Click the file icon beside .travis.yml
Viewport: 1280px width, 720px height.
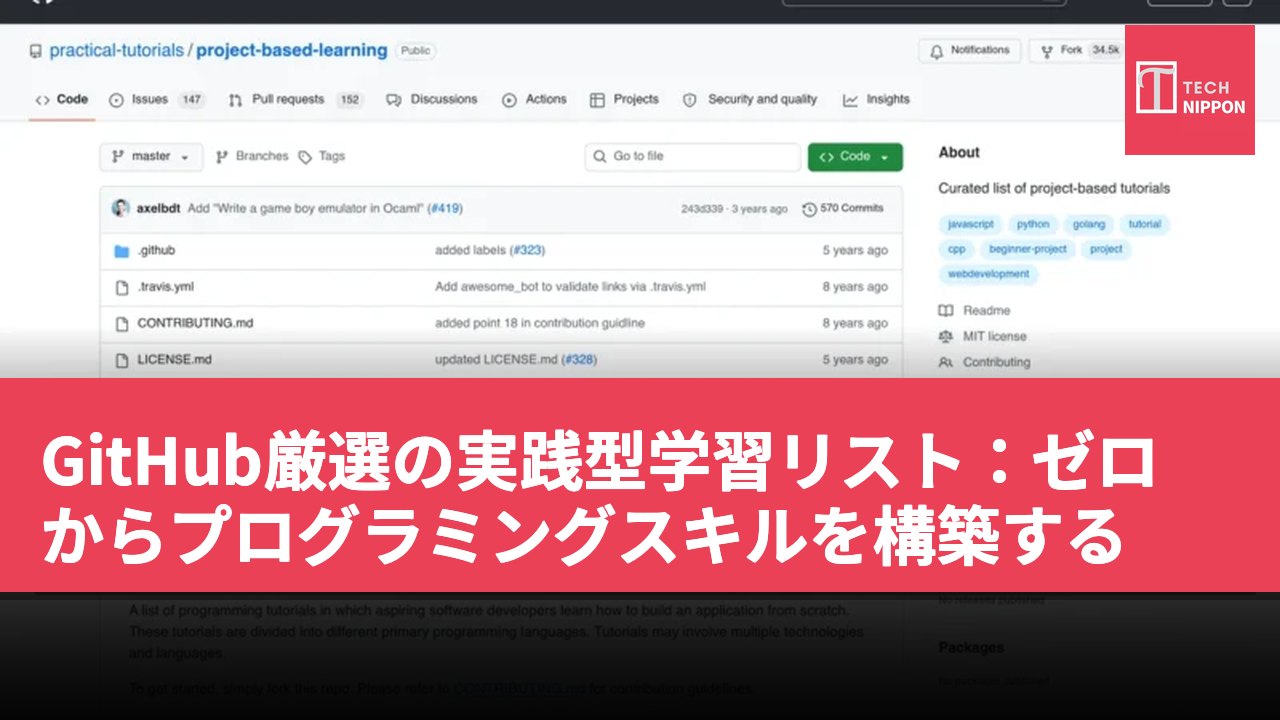121,287
